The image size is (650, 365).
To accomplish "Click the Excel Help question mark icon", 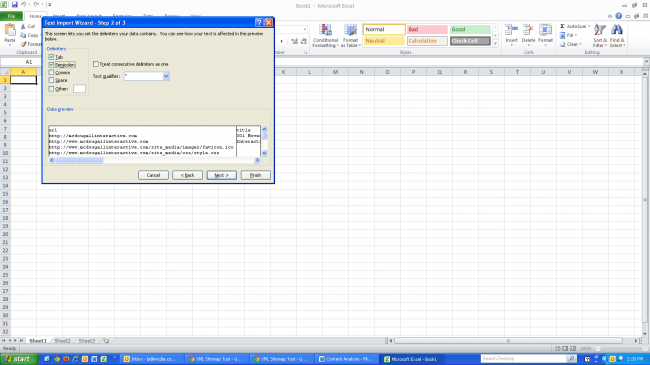I will pos(618,16).
